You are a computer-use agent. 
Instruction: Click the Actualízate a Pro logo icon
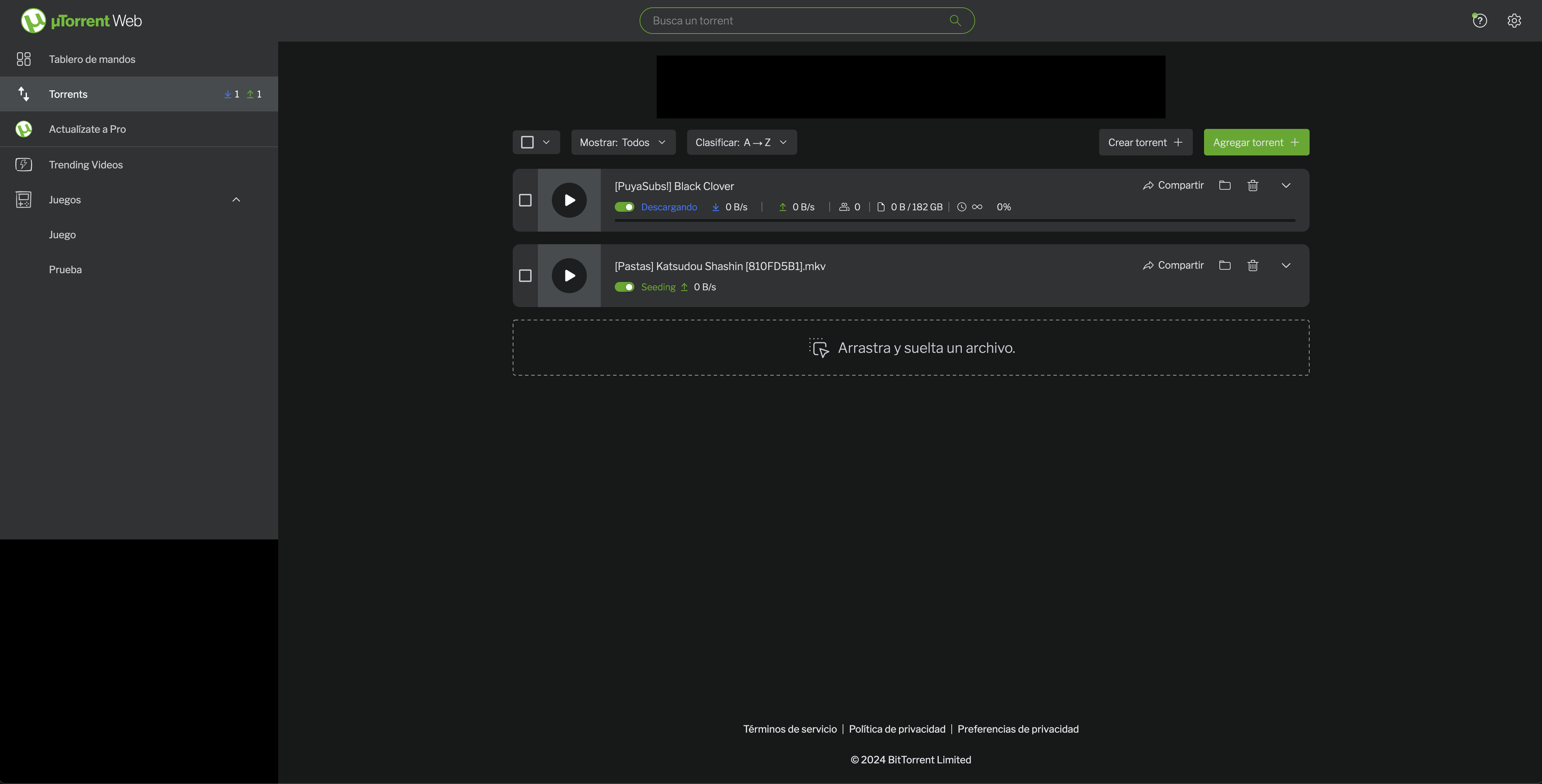[23, 129]
